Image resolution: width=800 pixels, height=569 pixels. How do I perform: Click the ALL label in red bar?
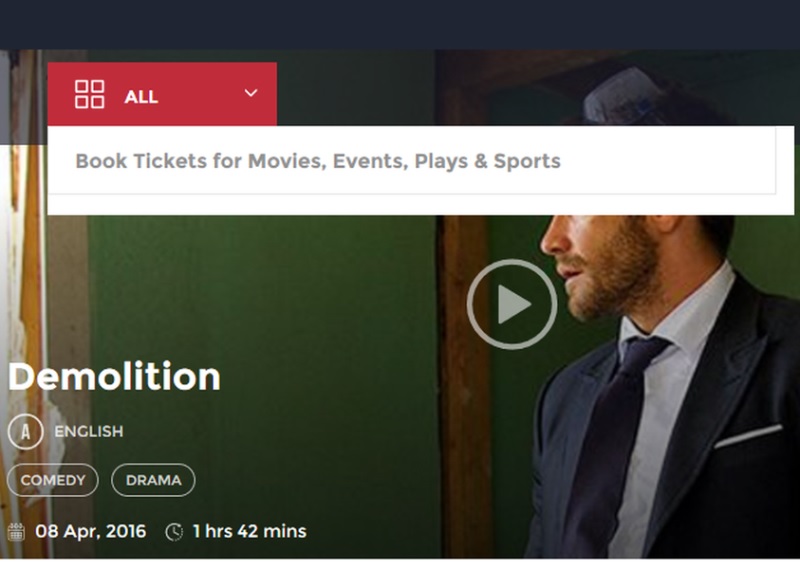(x=141, y=97)
